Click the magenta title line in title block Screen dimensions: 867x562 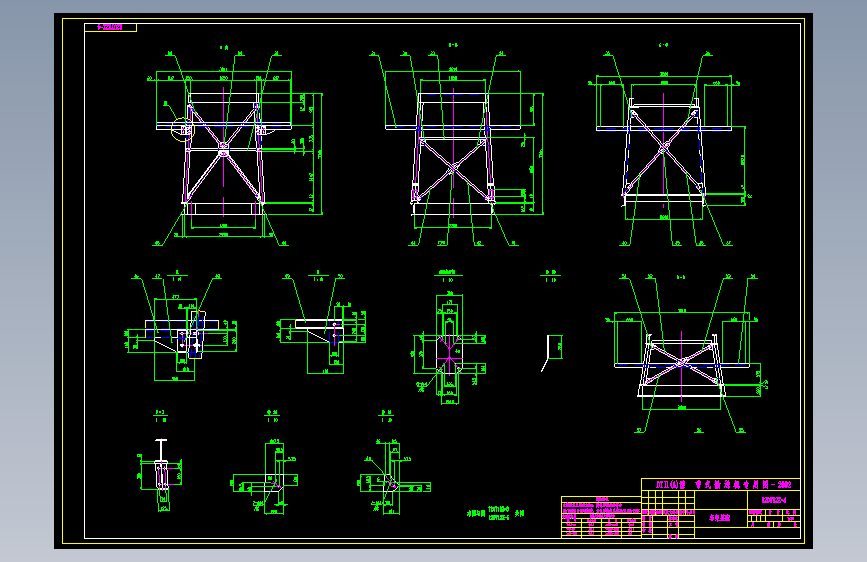(x=723, y=485)
